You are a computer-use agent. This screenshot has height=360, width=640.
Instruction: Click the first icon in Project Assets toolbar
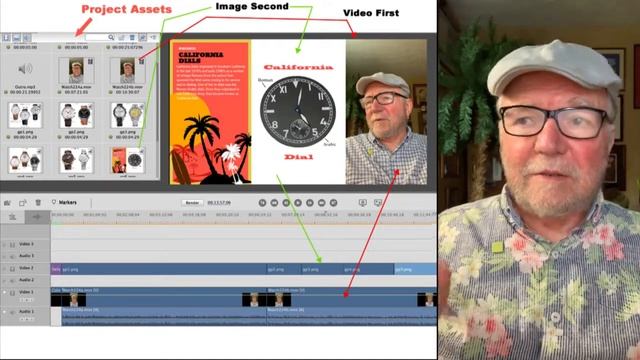[x=7, y=38]
